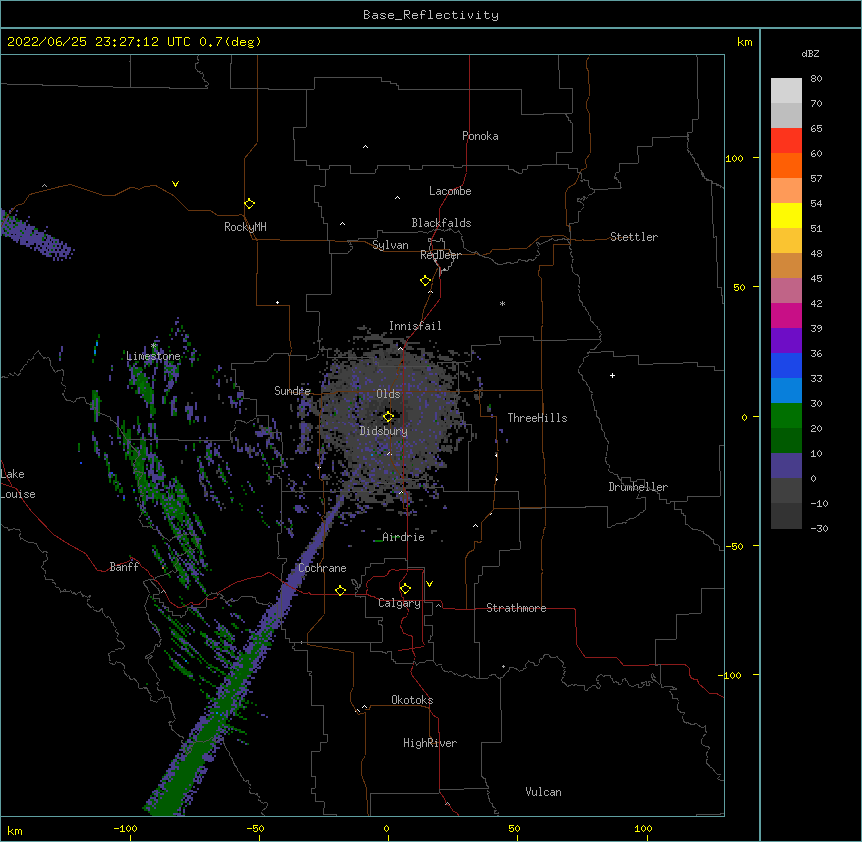This screenshot has height=842, width=862.
Task: Click the Vulcan town label
Action: click(543, 792)
